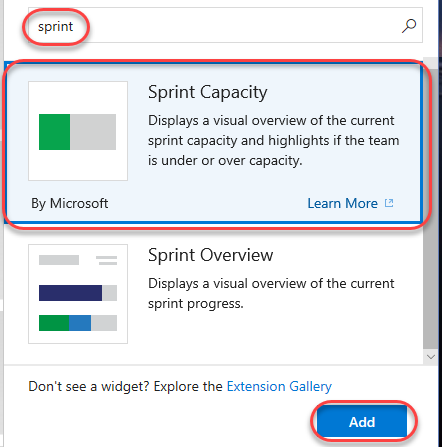The image size is (442, 447).
Task: Click the Sprint Capacity description text
Action: 274,141
